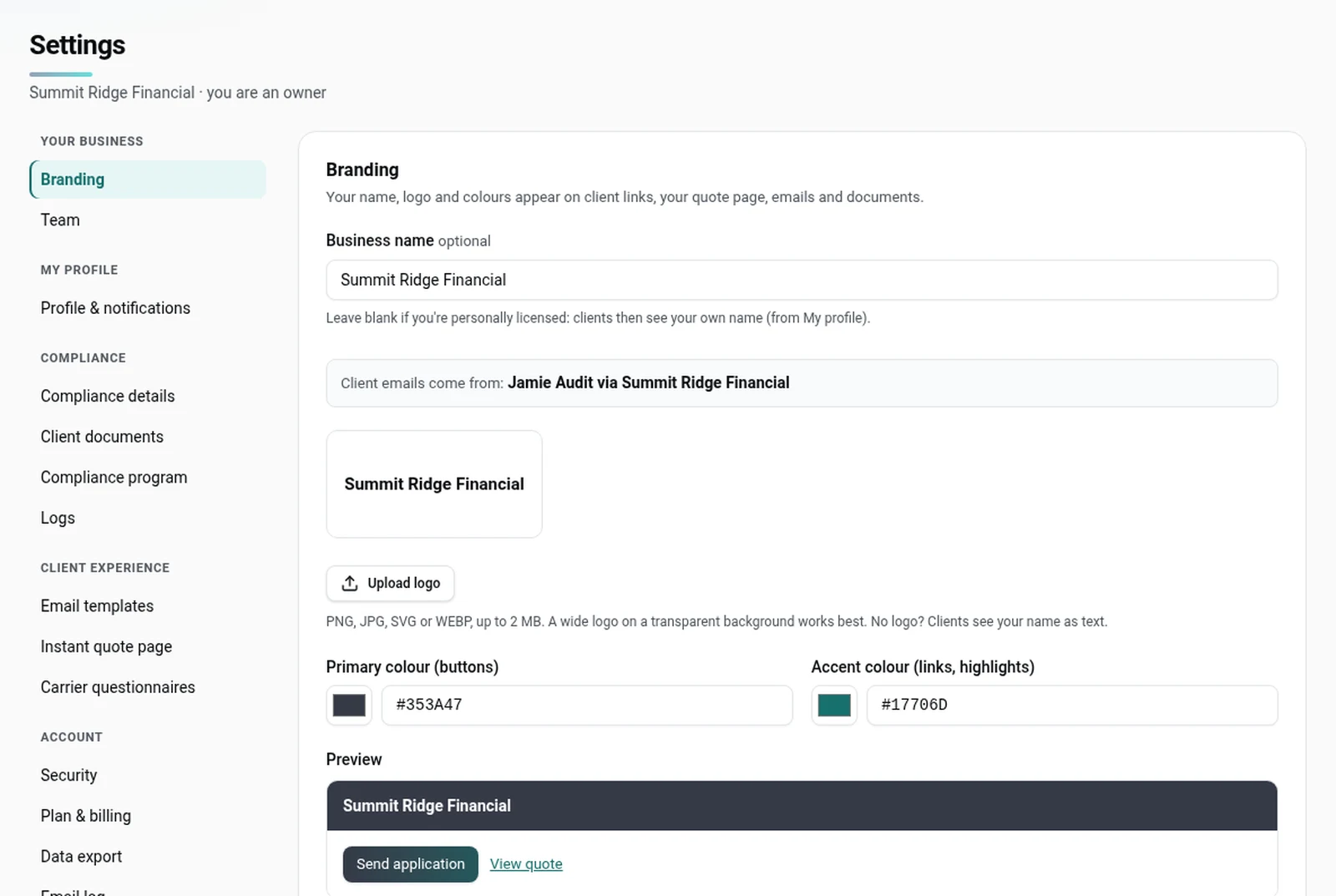Click the Settings page heading
The width and height of the screenshot is (1336, 896).
[x=78, y=45]
